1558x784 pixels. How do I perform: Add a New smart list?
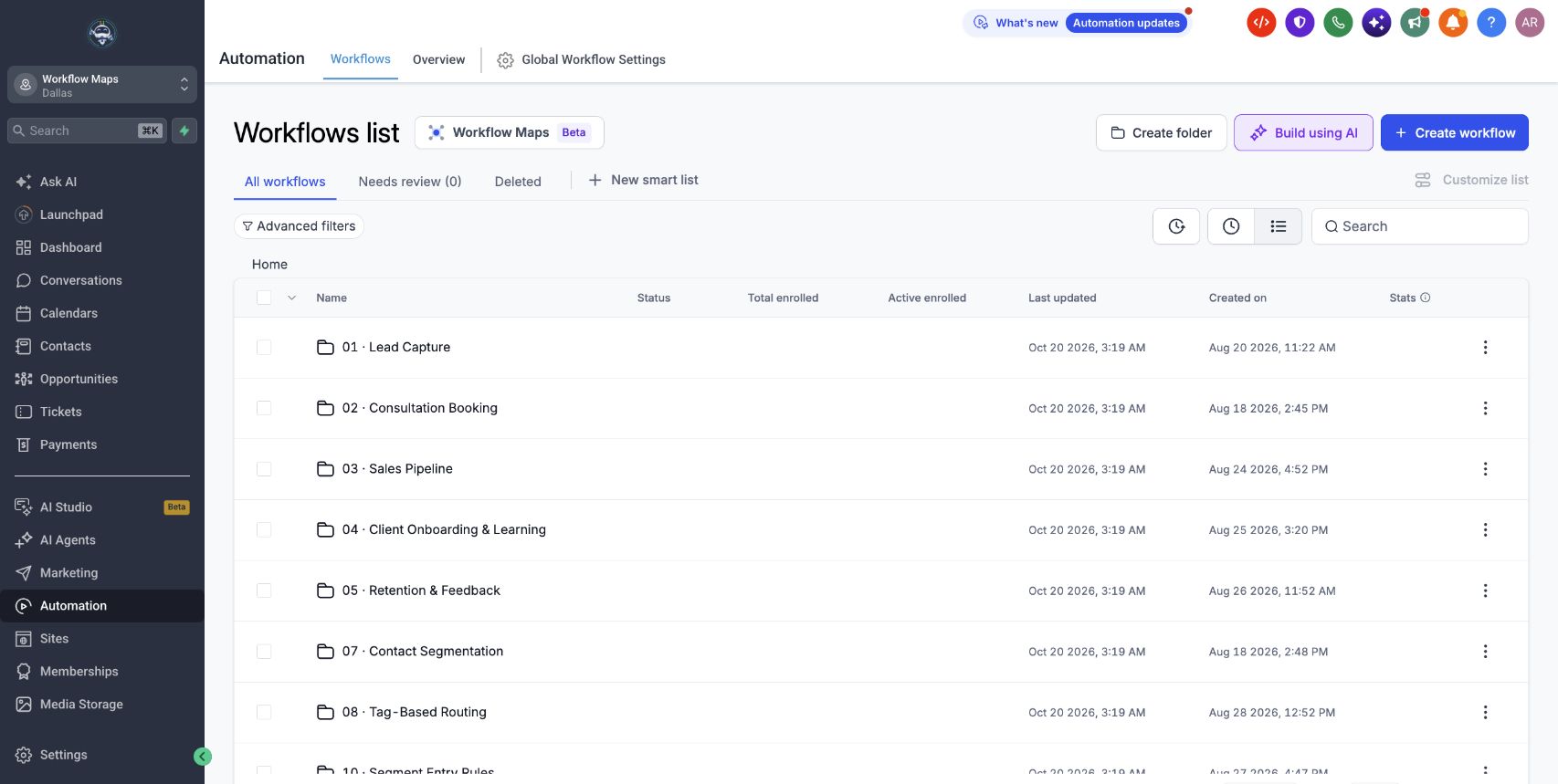(x=643, y=180)
